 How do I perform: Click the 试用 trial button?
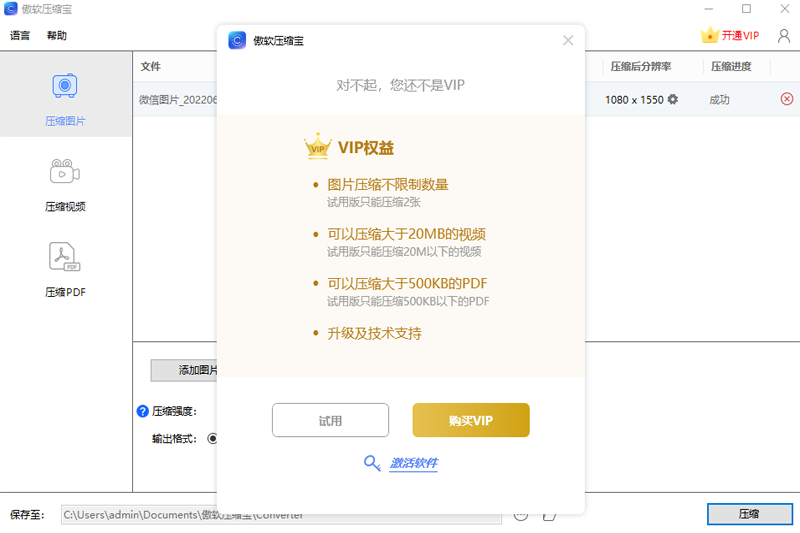[x=330, y=421]
